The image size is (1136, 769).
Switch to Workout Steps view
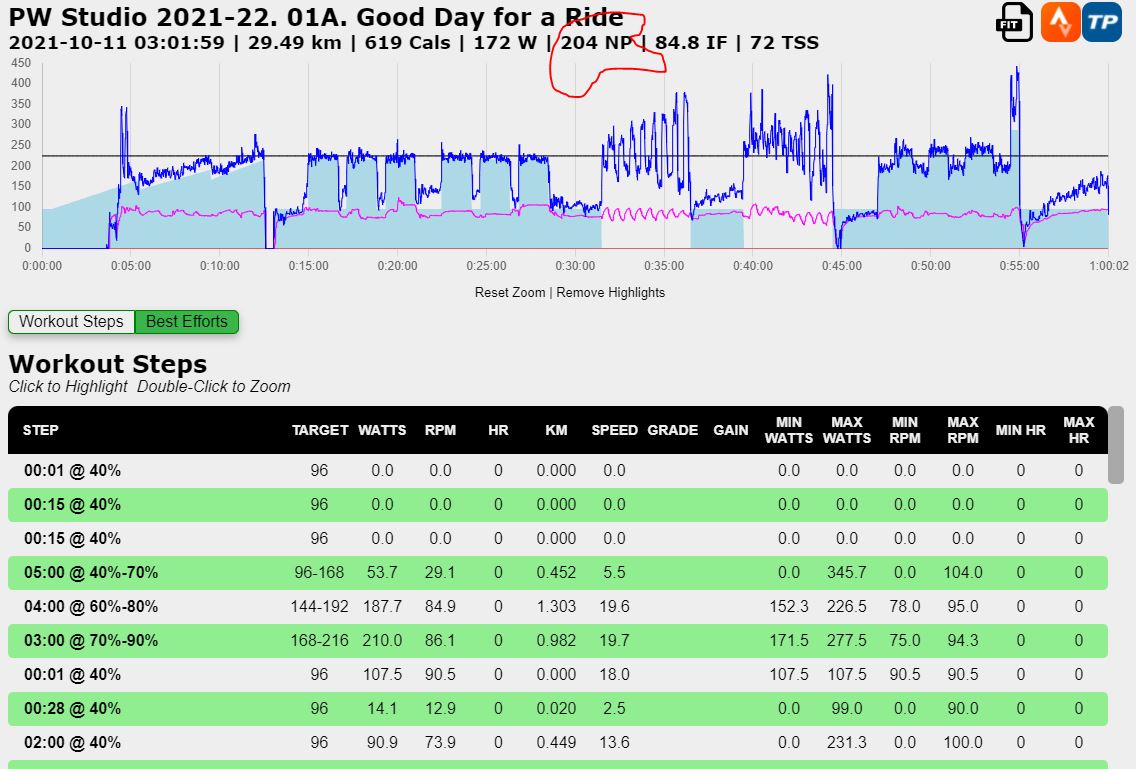point(71,322)
